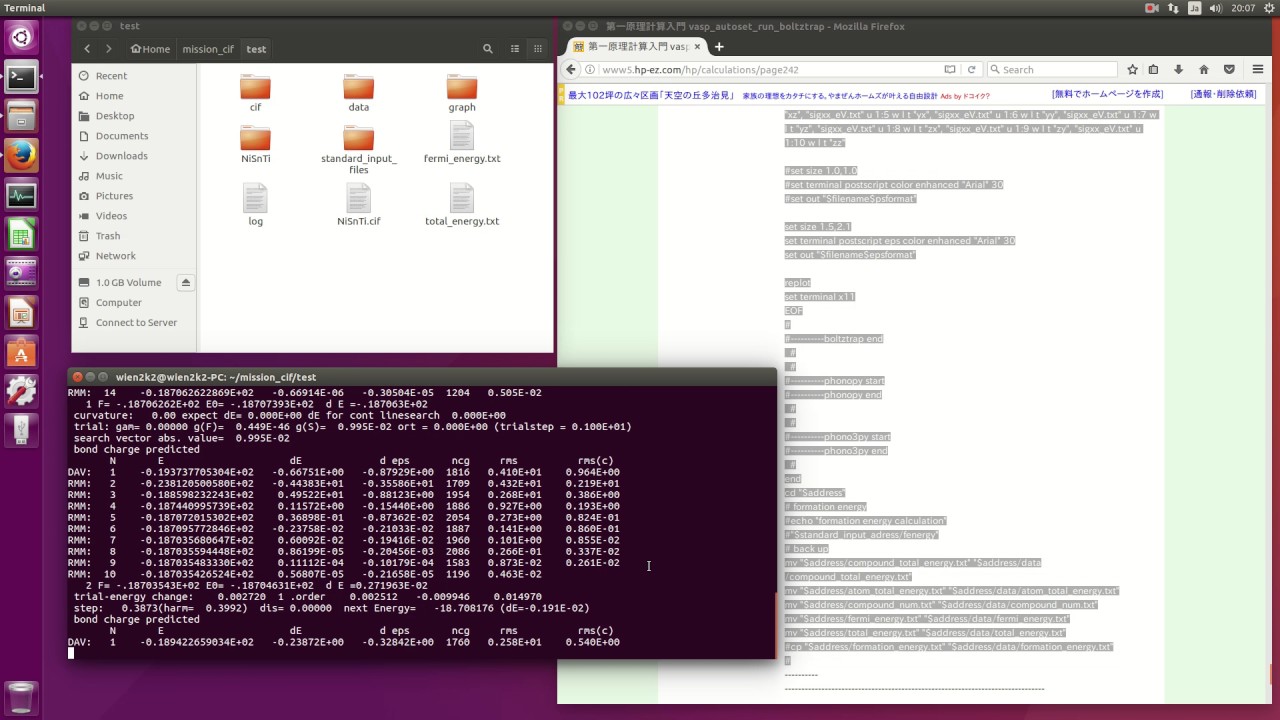1280x720 pixels.
Task: Open Firefox downloads arrow
Action: click(1178, 70)
